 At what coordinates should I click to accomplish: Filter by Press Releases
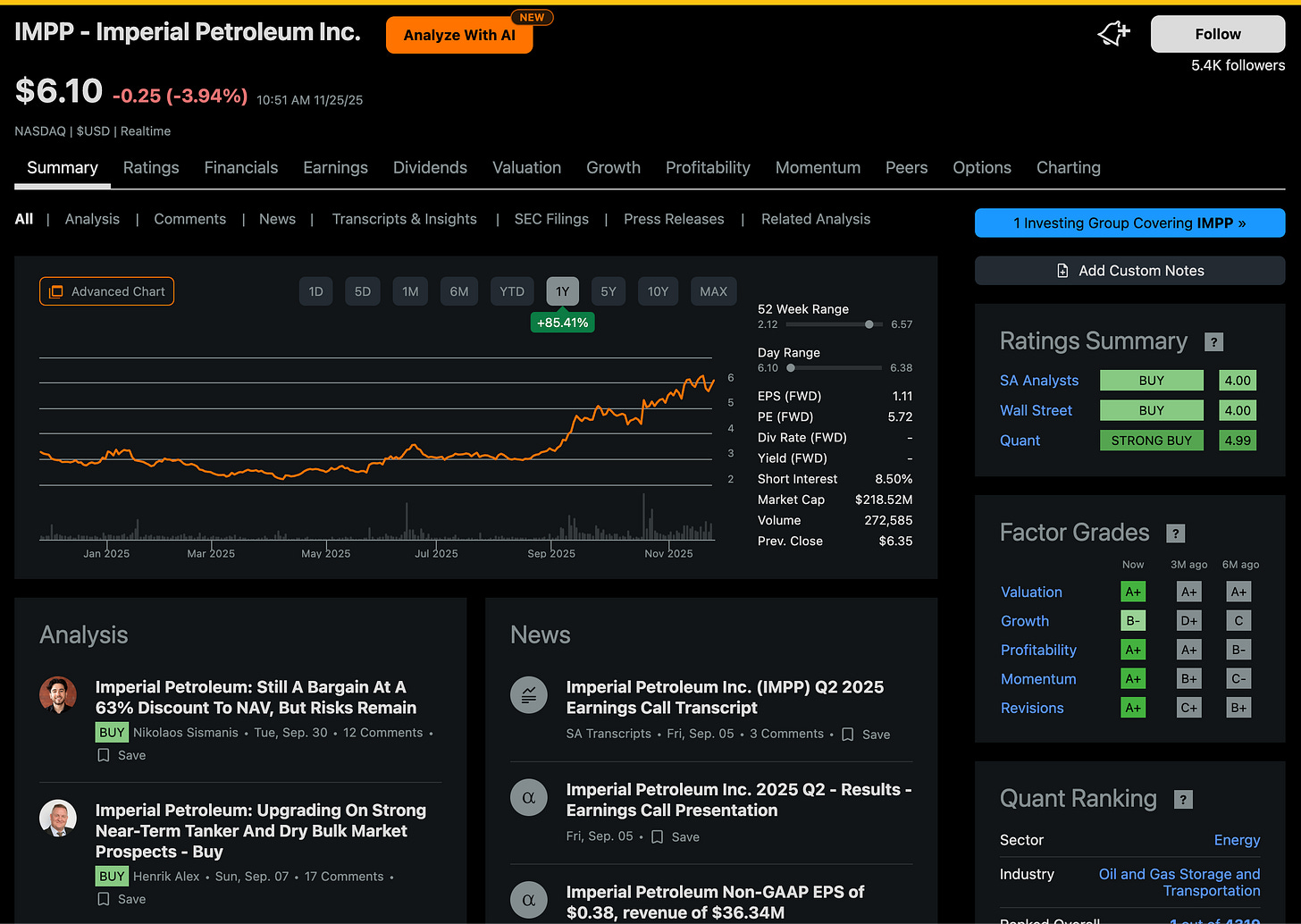[x=674, y=219]
